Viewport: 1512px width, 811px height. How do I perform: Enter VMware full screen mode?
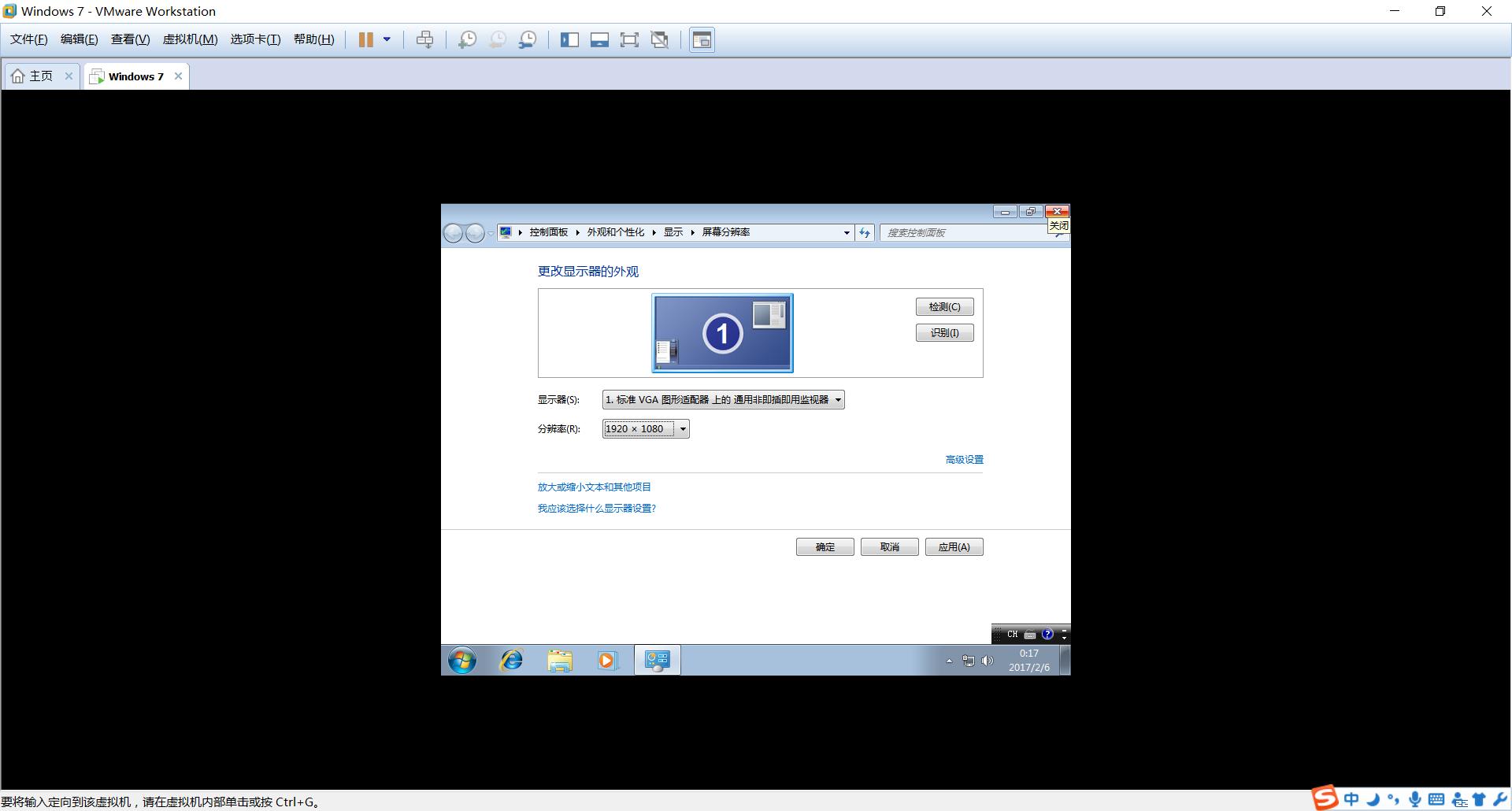point(629,39)
